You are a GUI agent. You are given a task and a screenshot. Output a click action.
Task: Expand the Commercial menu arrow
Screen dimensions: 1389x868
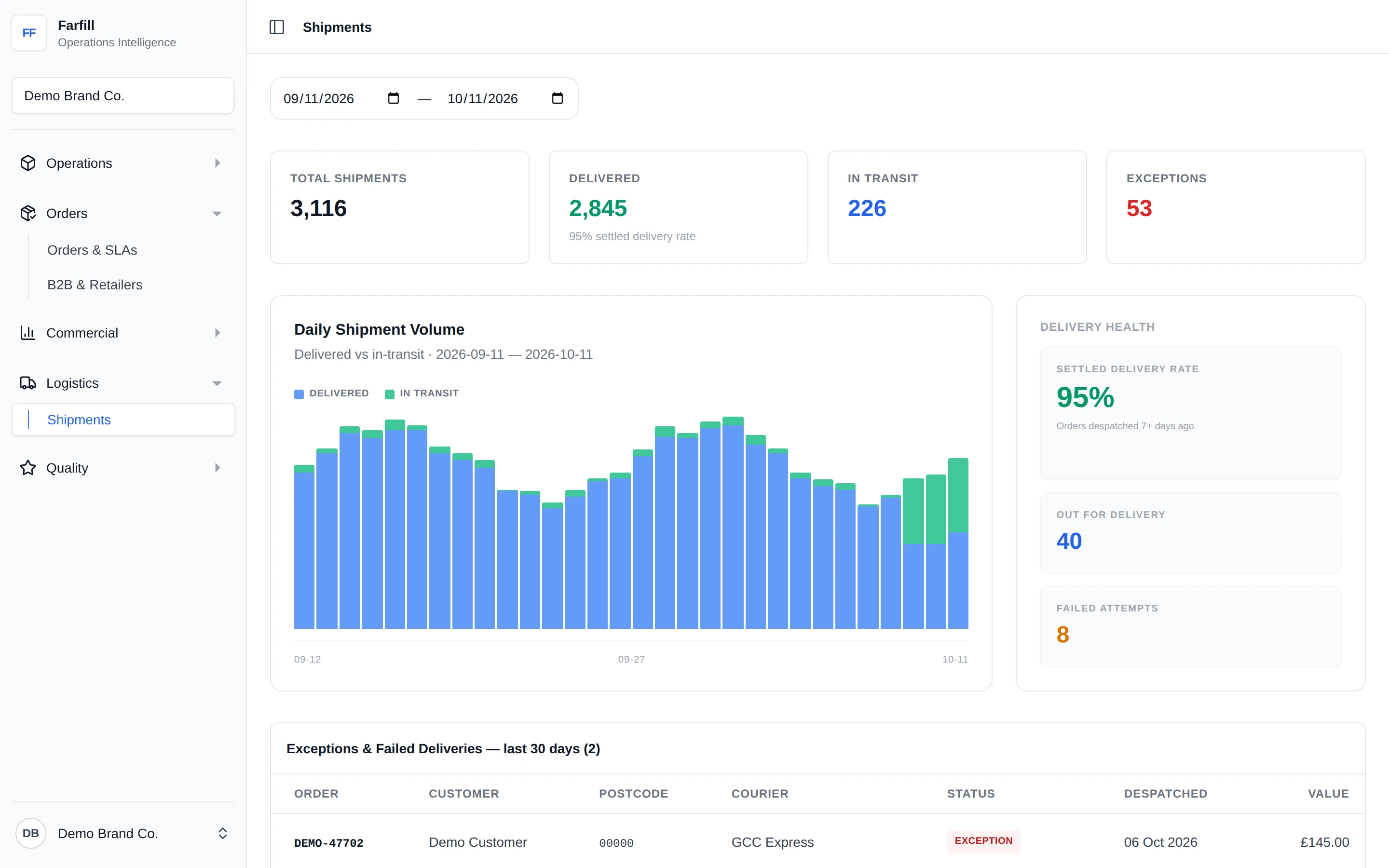click(218, 333)
